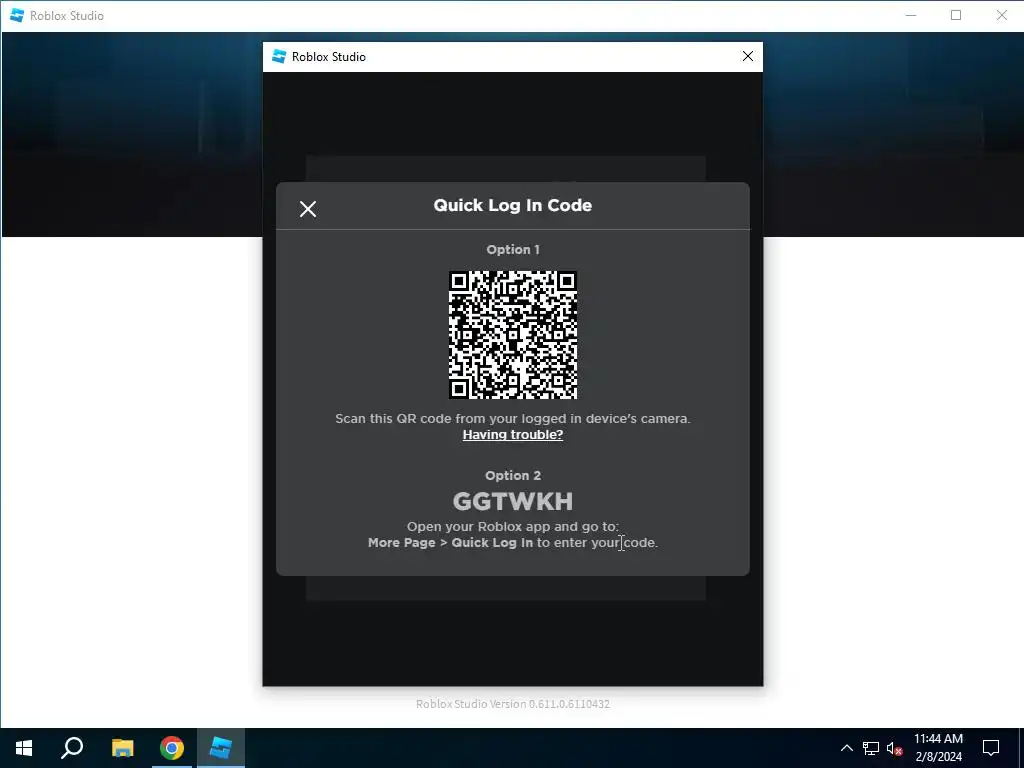Maximize the main Roblox Studio window
This screenshot has width=1024, height=768.
pos(956,15)
